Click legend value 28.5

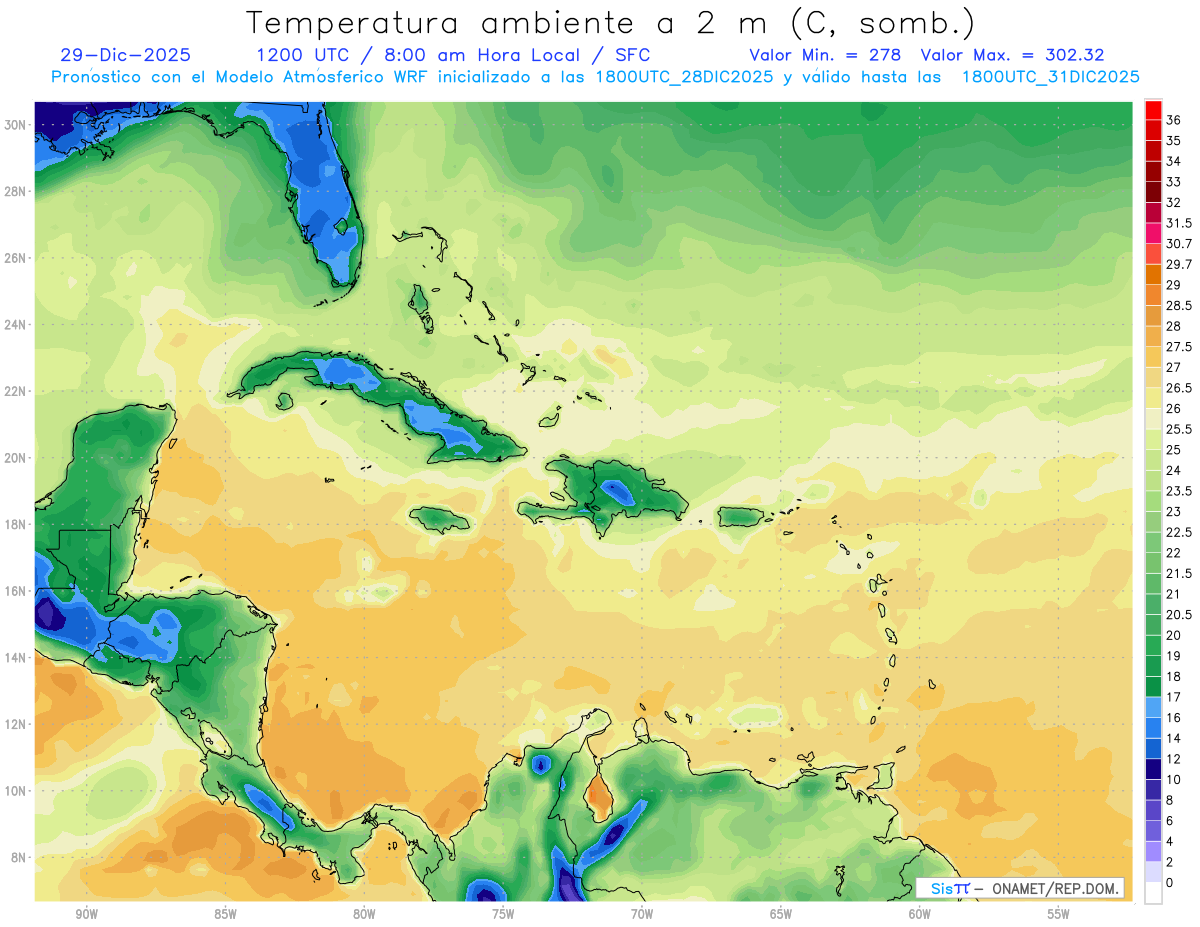[1179, 306]
